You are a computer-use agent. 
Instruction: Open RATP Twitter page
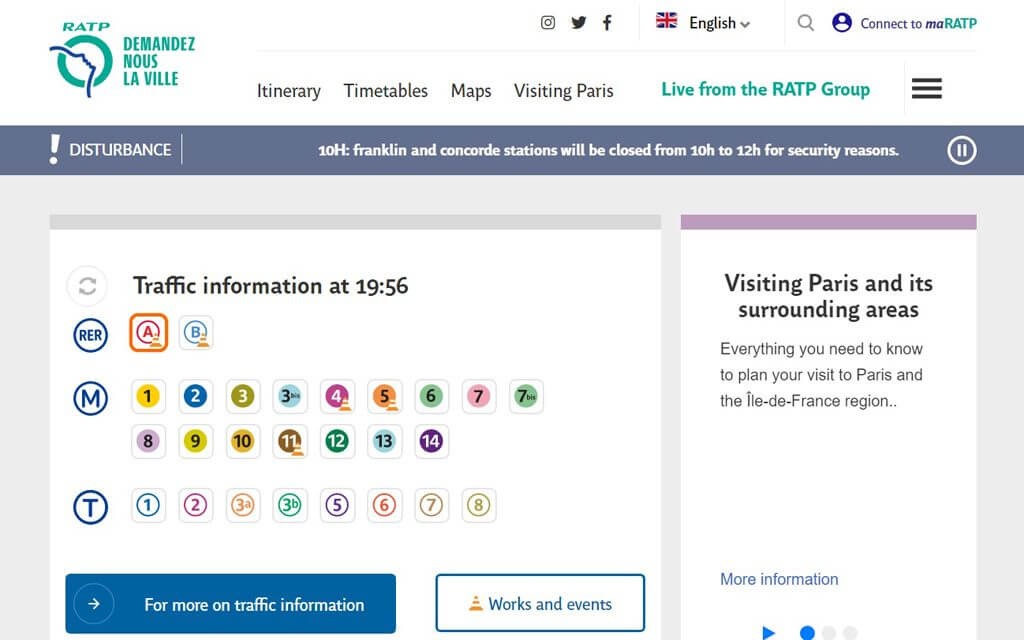[x=578, y=23]
